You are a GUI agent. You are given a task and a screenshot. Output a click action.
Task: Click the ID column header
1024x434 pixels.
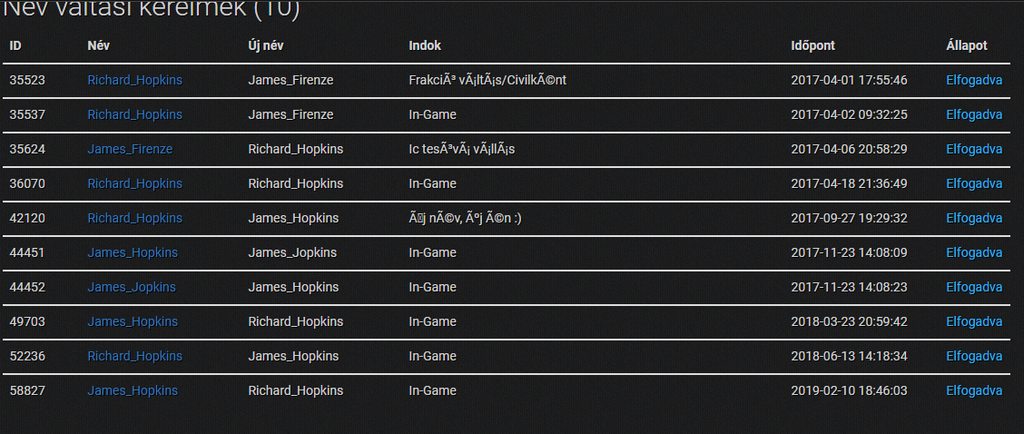click(15, 46)
